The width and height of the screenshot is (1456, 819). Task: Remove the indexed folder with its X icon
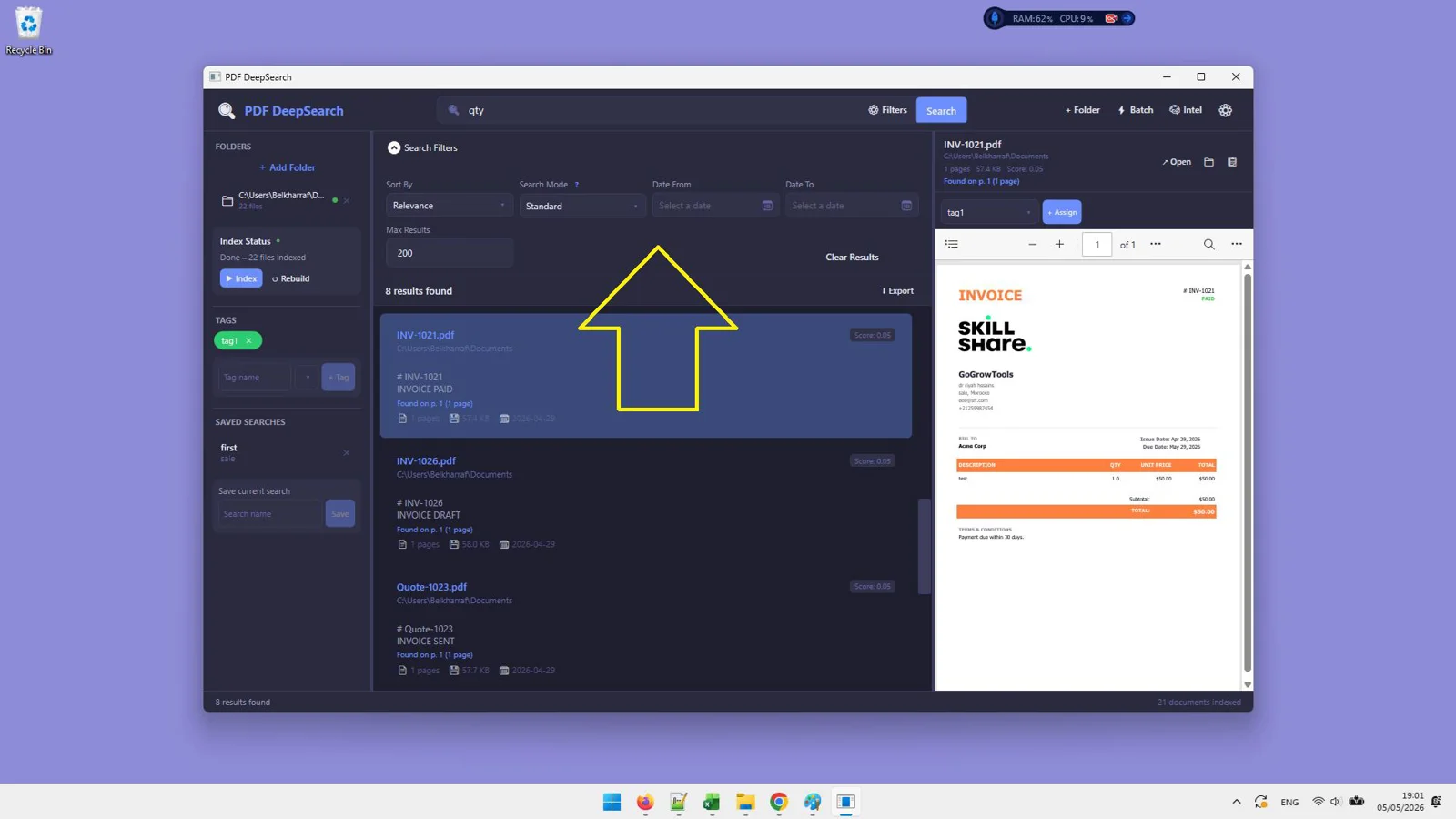347,200
